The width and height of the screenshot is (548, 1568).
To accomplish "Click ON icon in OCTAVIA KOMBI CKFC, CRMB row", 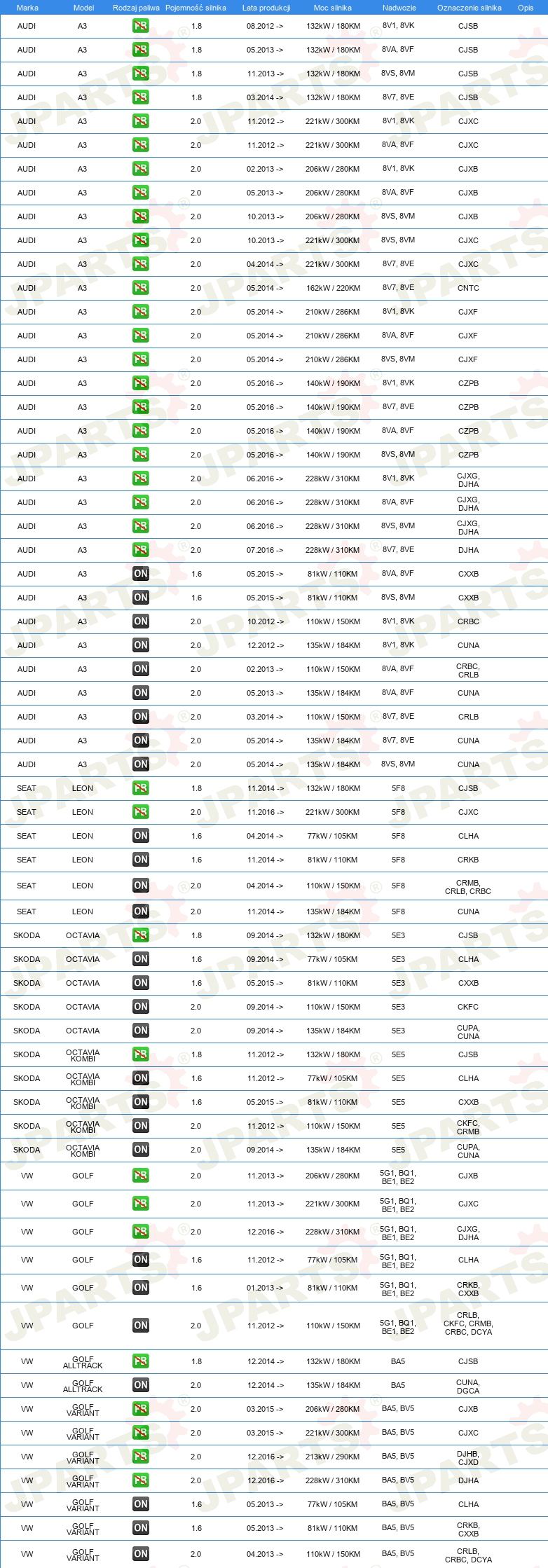I will tap(140, 1126).
